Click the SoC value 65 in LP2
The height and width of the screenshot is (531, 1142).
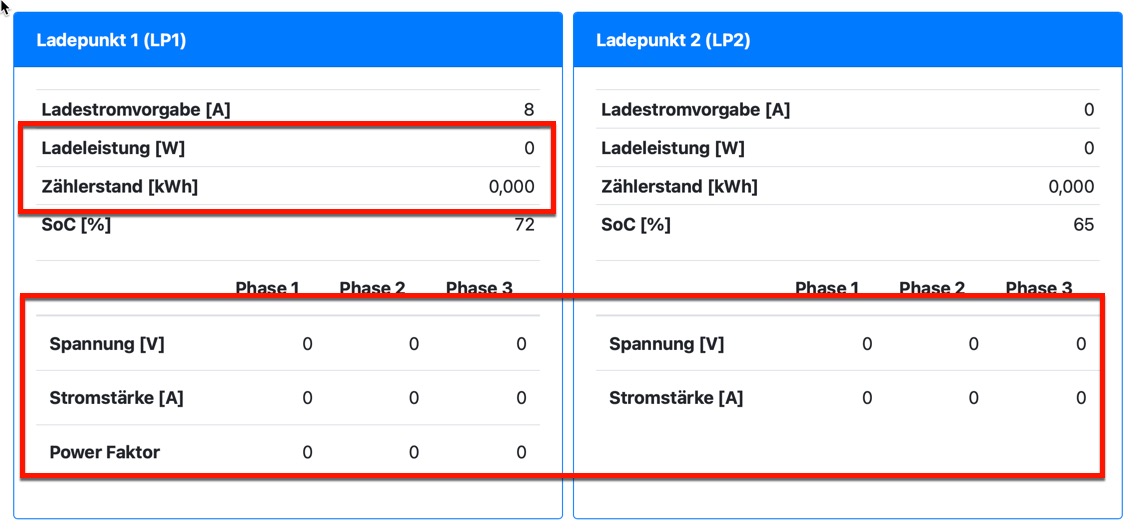[1084, 224]
